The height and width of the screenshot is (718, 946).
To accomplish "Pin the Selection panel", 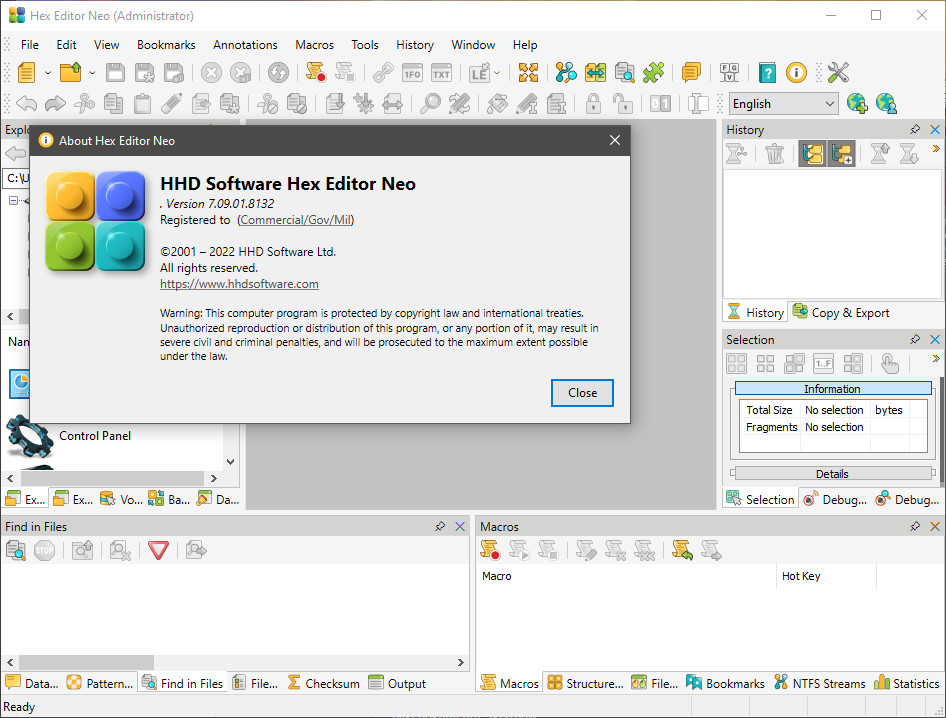I will [x=915, y=340].
